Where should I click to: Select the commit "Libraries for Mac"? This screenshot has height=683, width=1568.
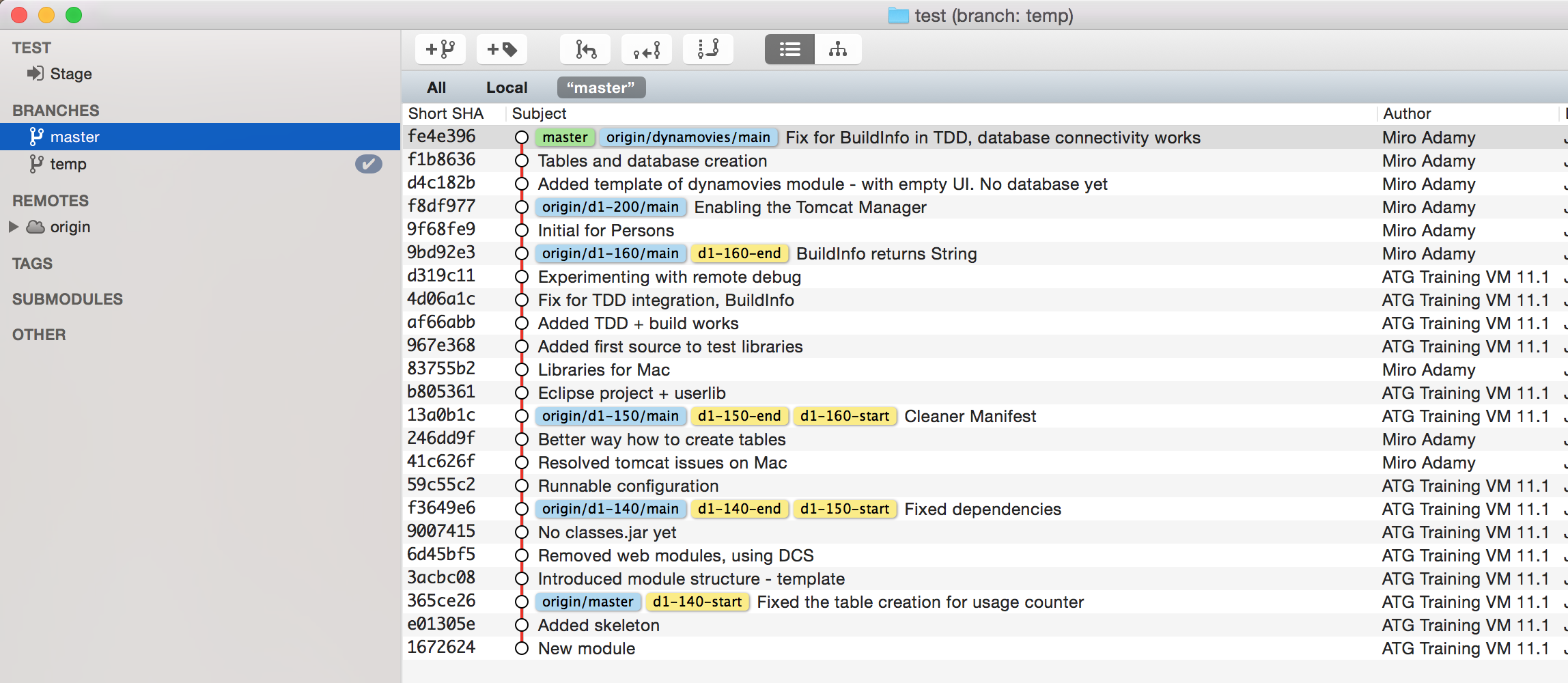pos(604,370)
